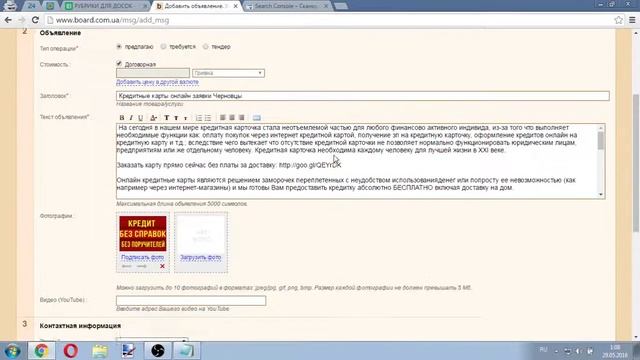The height and width of the screenshot is (360, 640).
Task: Uncheck the 'Договорная' price checkbox
Action: pyautogui.click(x=119, y=64)
